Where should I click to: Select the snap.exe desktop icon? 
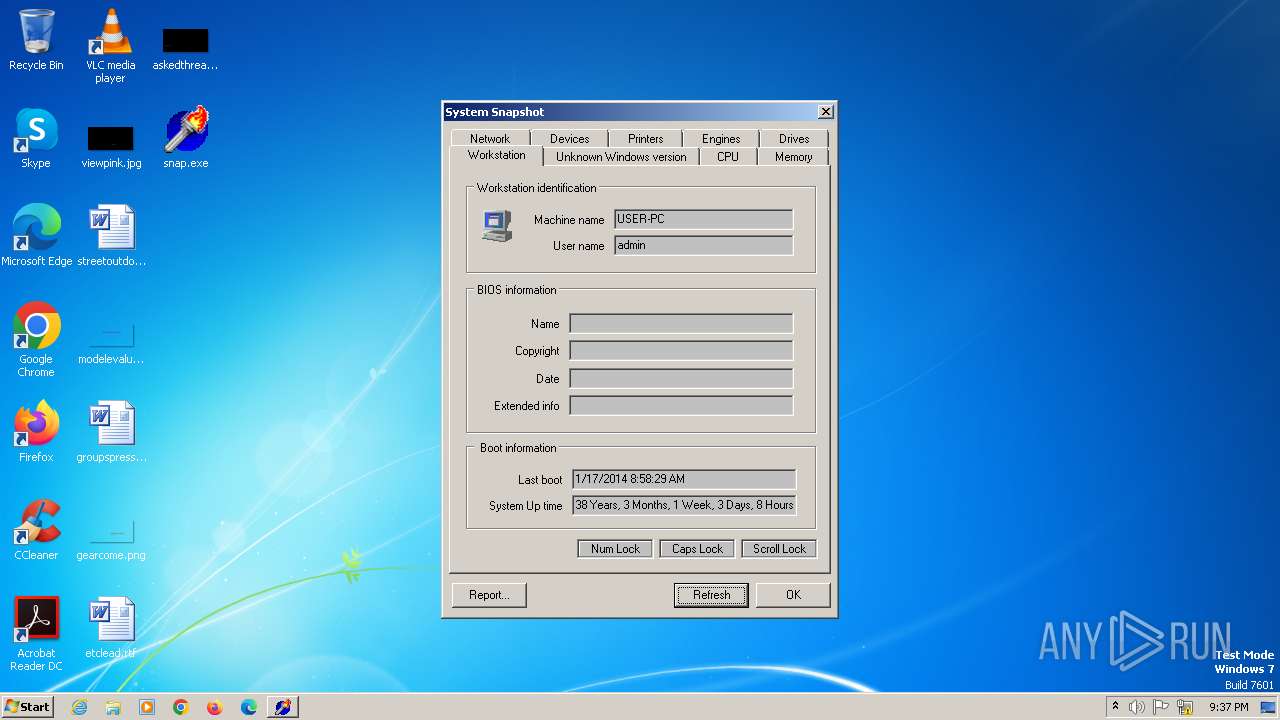point(185,138)
